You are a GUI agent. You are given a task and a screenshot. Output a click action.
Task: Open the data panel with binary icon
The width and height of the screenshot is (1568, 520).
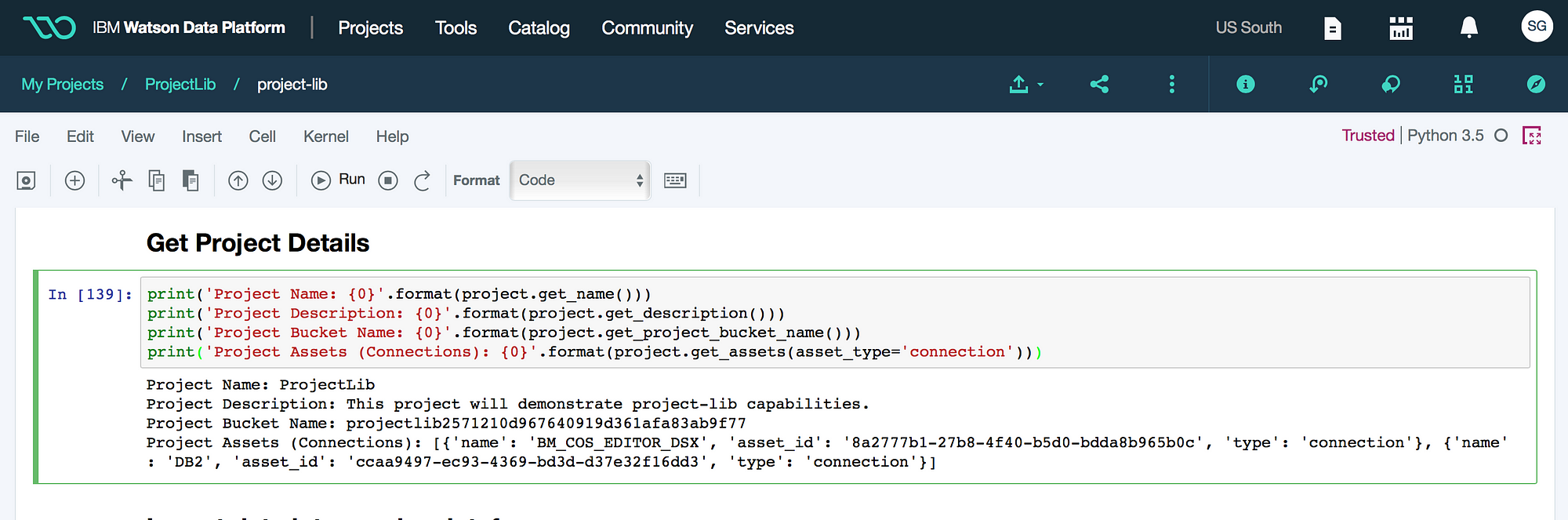(x=1463, y=84)
